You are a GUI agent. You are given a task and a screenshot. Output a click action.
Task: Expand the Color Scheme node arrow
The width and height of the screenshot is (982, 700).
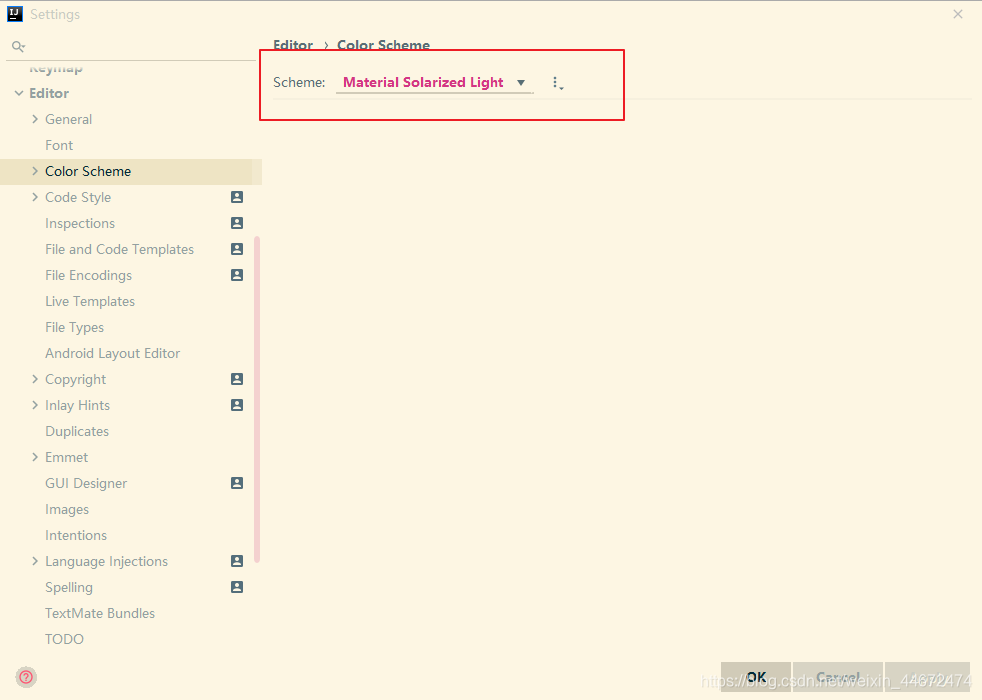click(35, 171)
